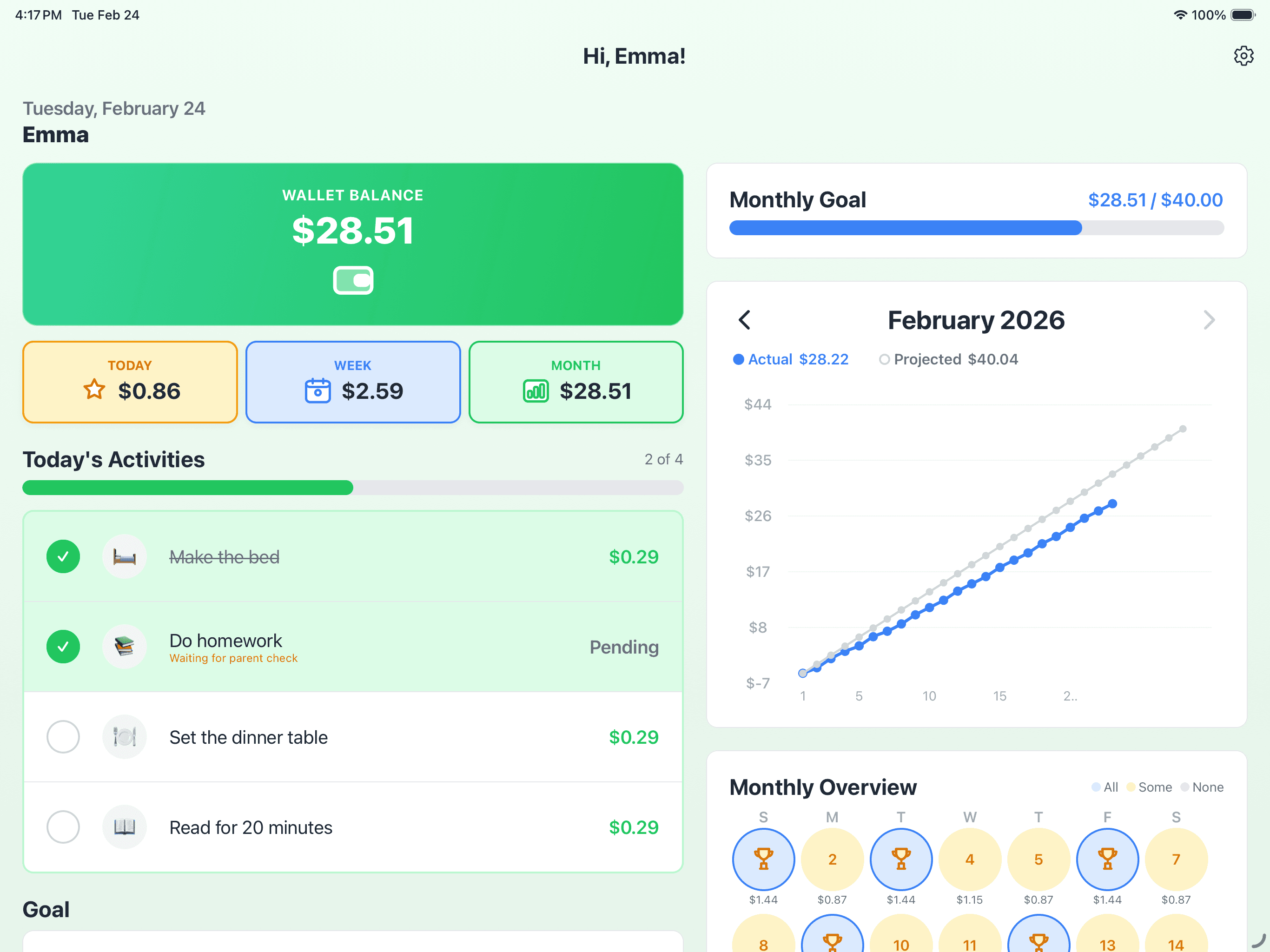1270x952 pixels.
Task: Flip the toggle on the wallet balance card
Action: [352, 280]
